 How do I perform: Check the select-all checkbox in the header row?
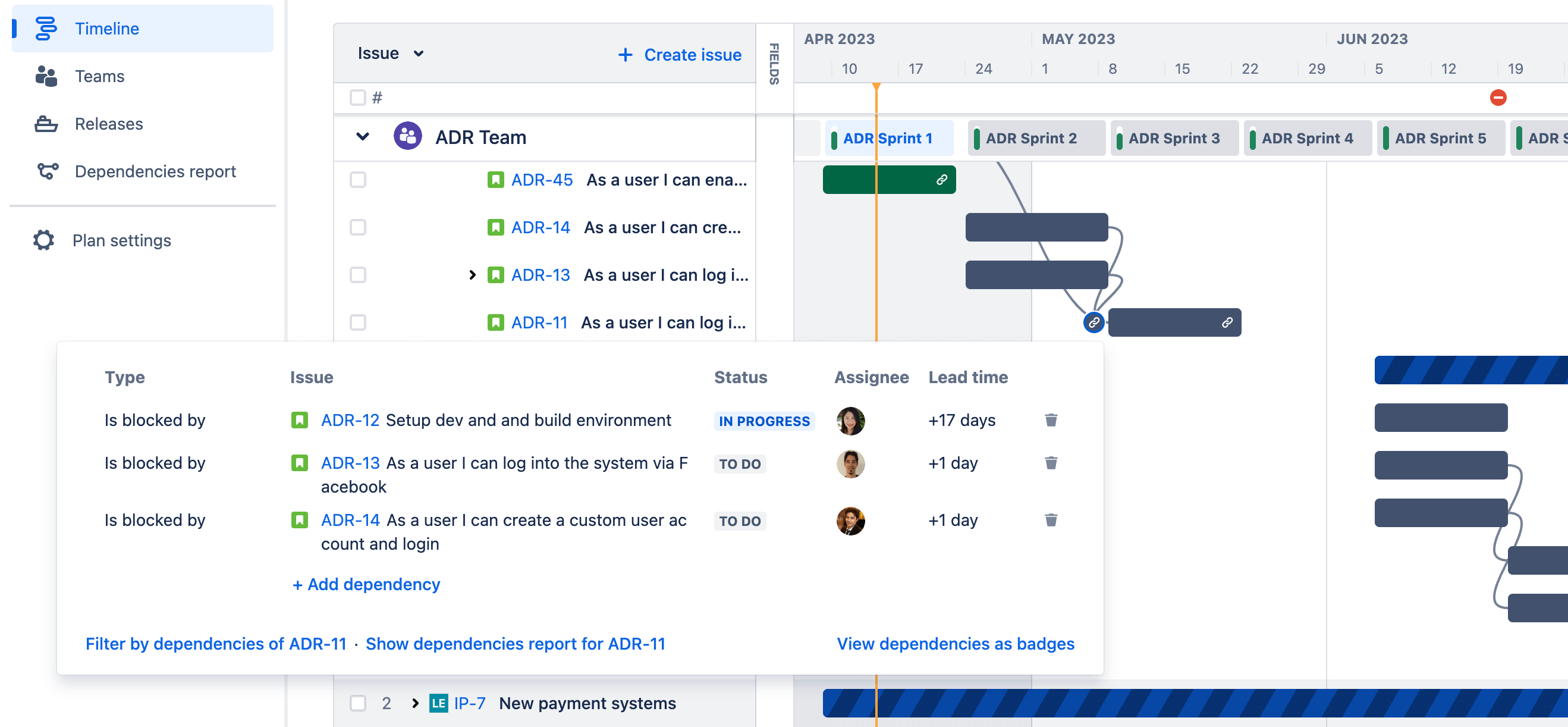coord(358,97)
